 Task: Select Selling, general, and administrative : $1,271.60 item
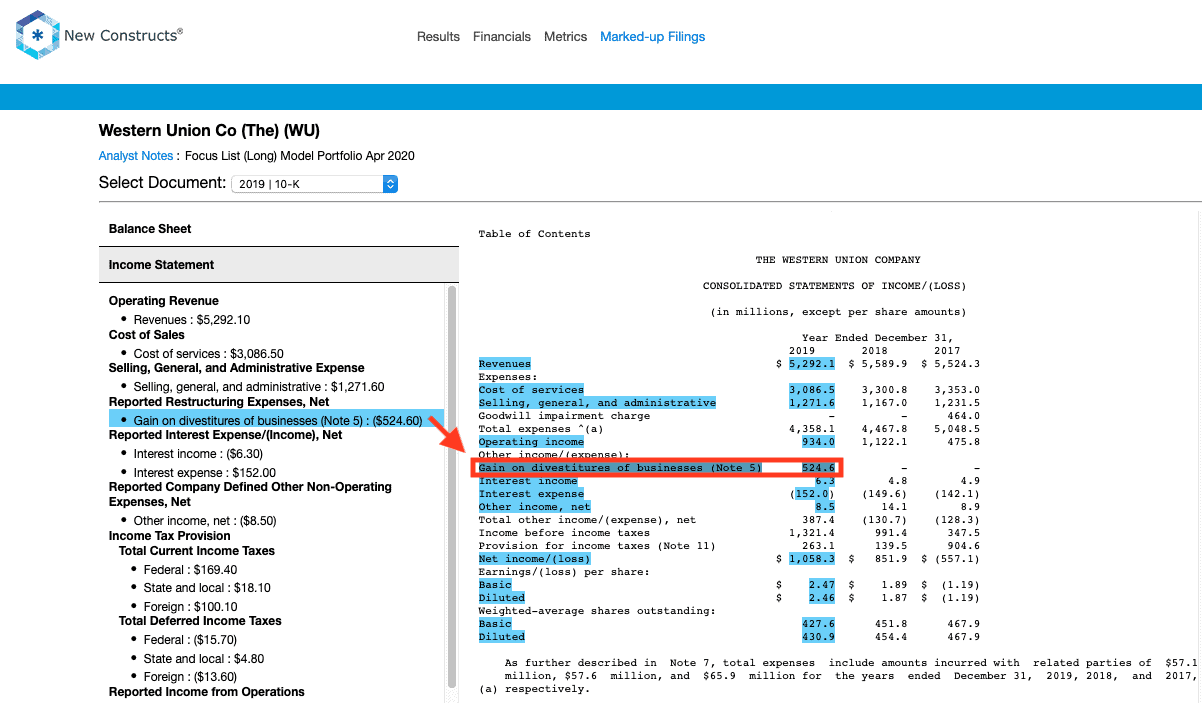[259, 387]
